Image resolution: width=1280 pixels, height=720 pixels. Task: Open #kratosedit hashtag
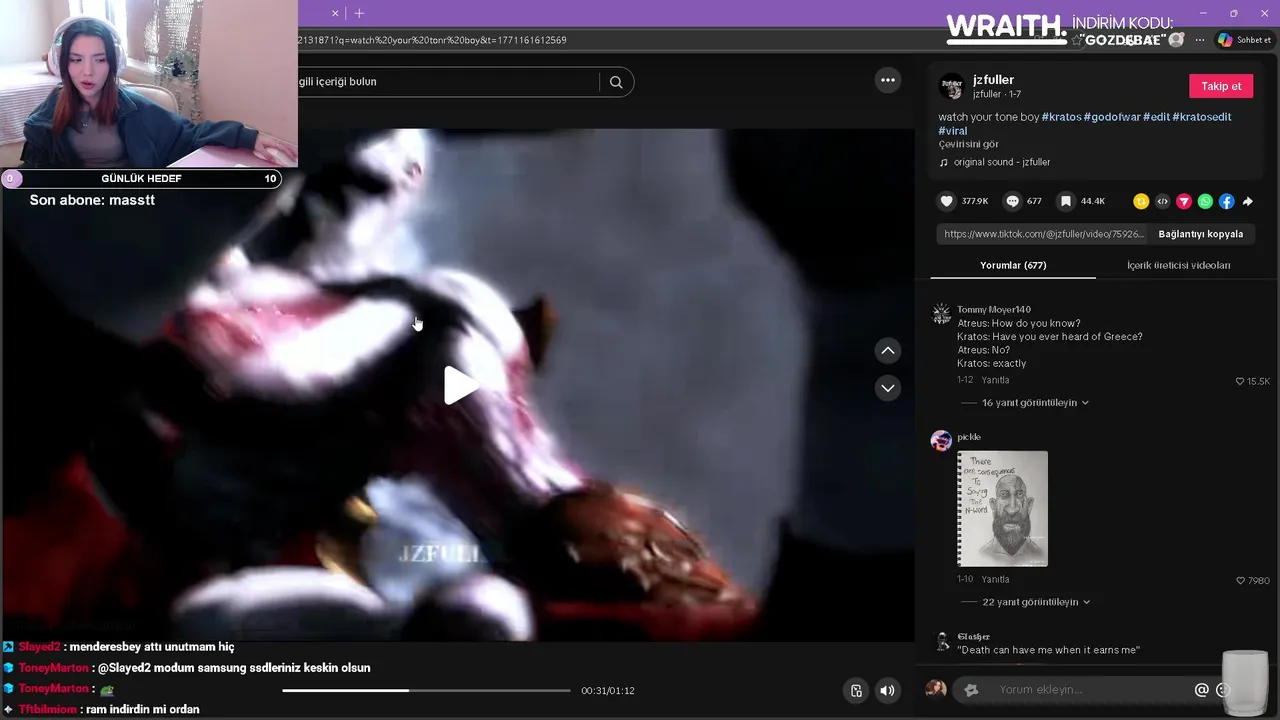[x=1201, y=117]
